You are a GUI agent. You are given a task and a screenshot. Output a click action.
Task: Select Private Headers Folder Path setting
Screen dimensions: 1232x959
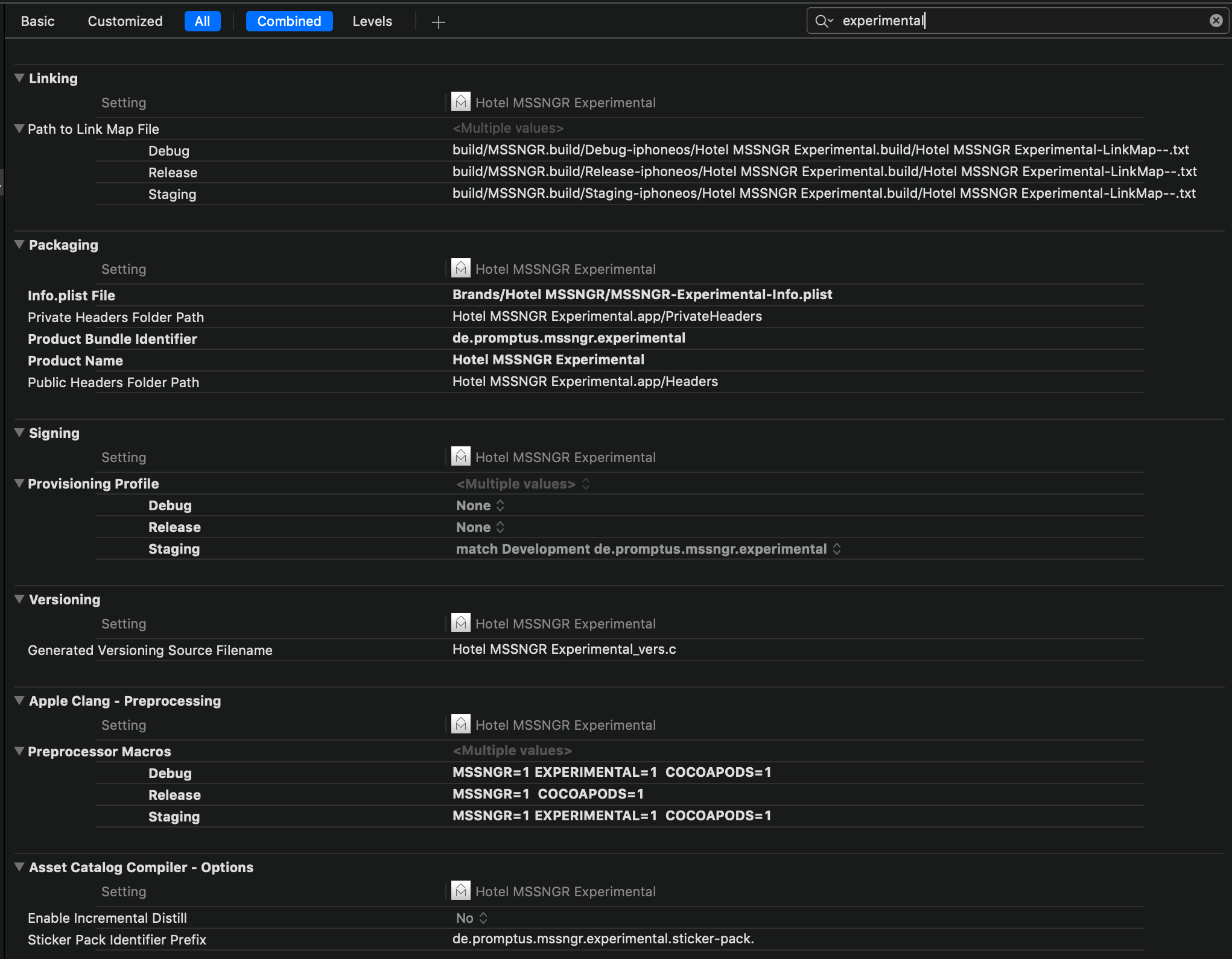click(116, 317)
